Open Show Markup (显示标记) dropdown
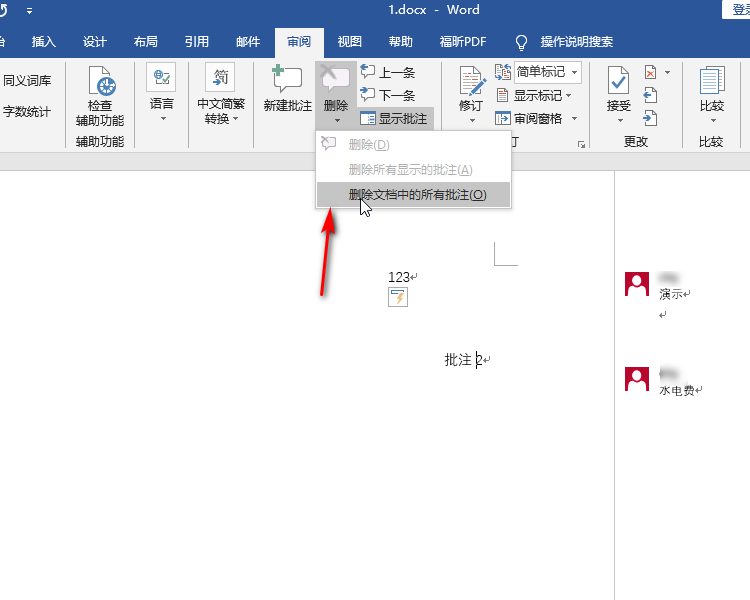750x600 pixels. point(534,95)
